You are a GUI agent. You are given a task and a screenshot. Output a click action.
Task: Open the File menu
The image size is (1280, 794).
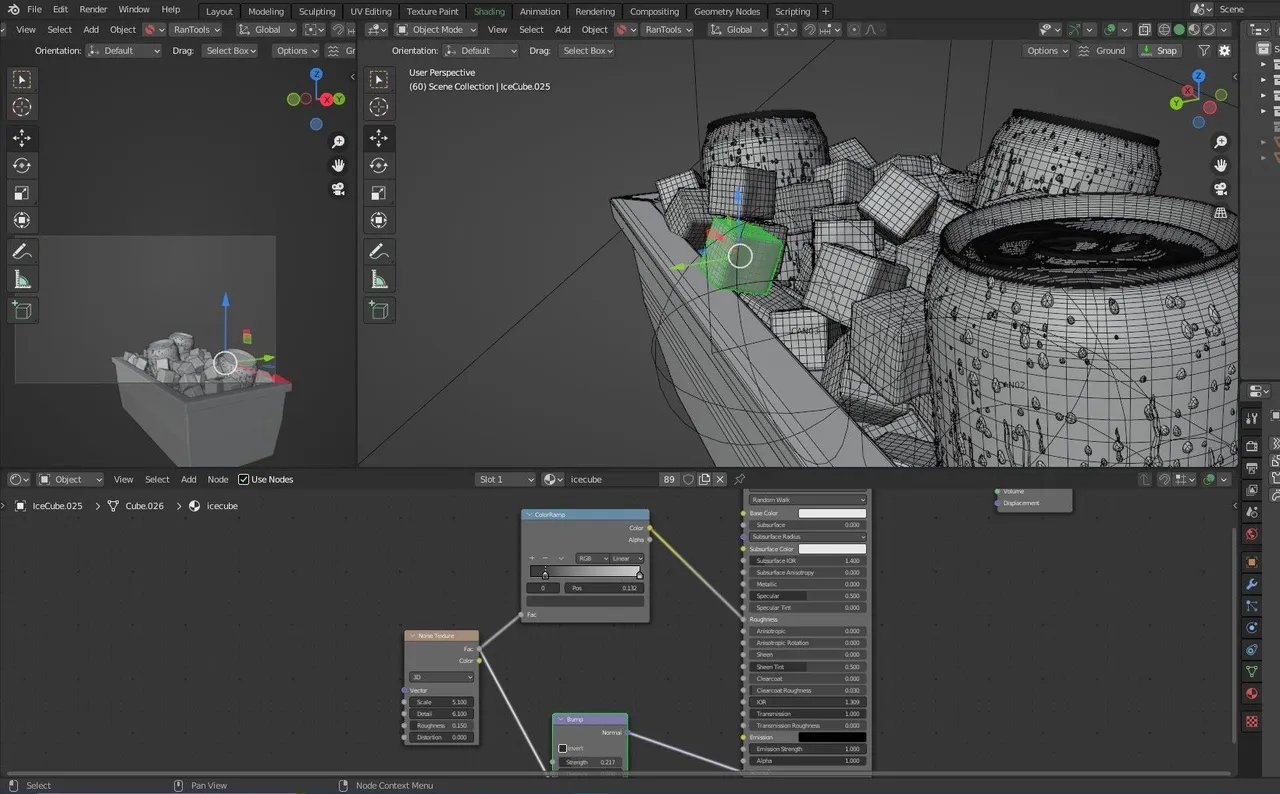pyautogui.click(x=34, y=9)
